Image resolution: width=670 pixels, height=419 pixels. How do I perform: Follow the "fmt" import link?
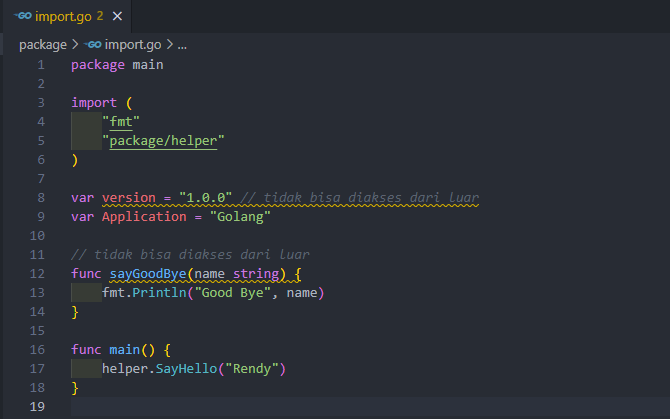(121, 122)
